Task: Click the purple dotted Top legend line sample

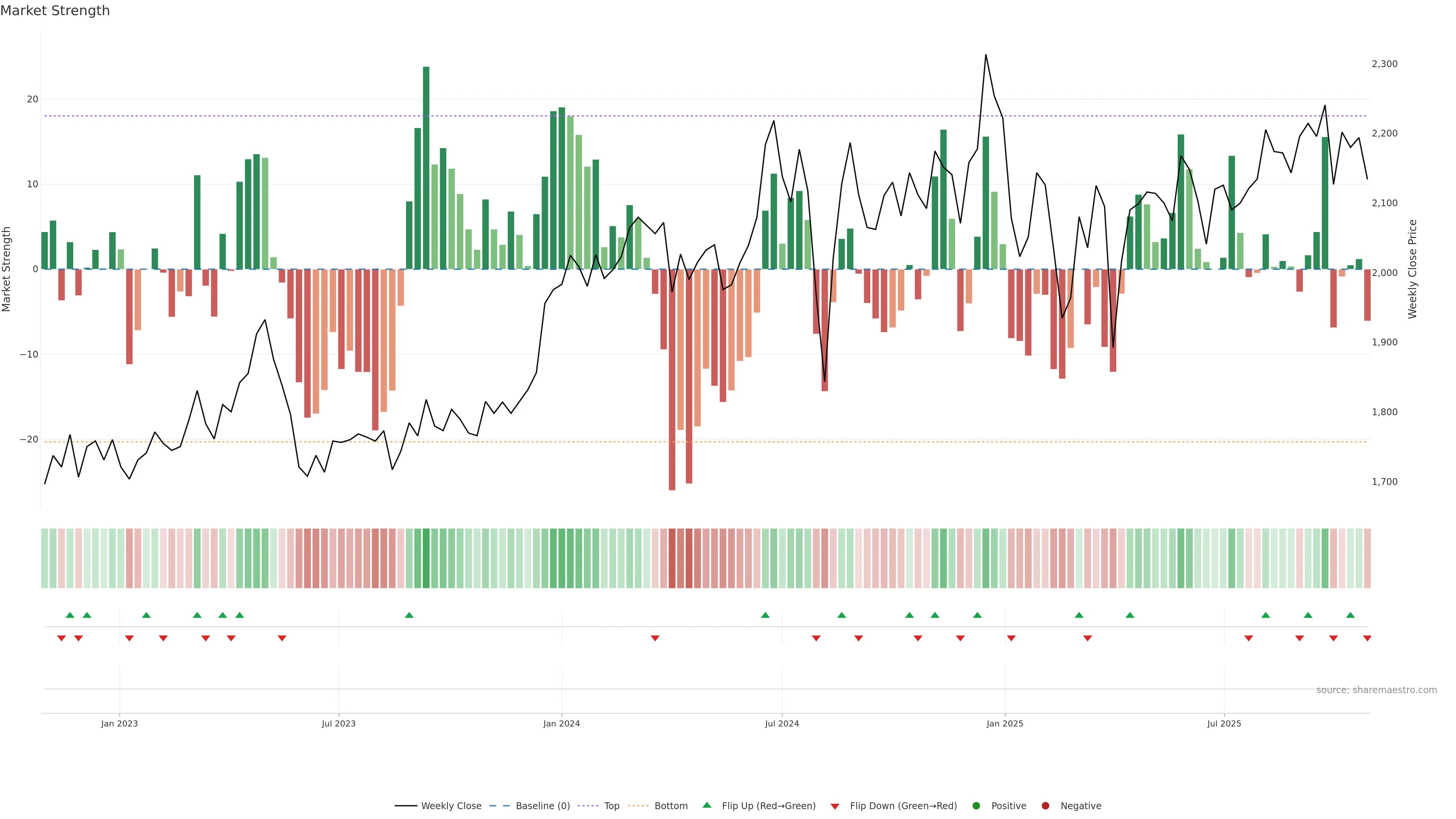Action: tap(588, 805)
